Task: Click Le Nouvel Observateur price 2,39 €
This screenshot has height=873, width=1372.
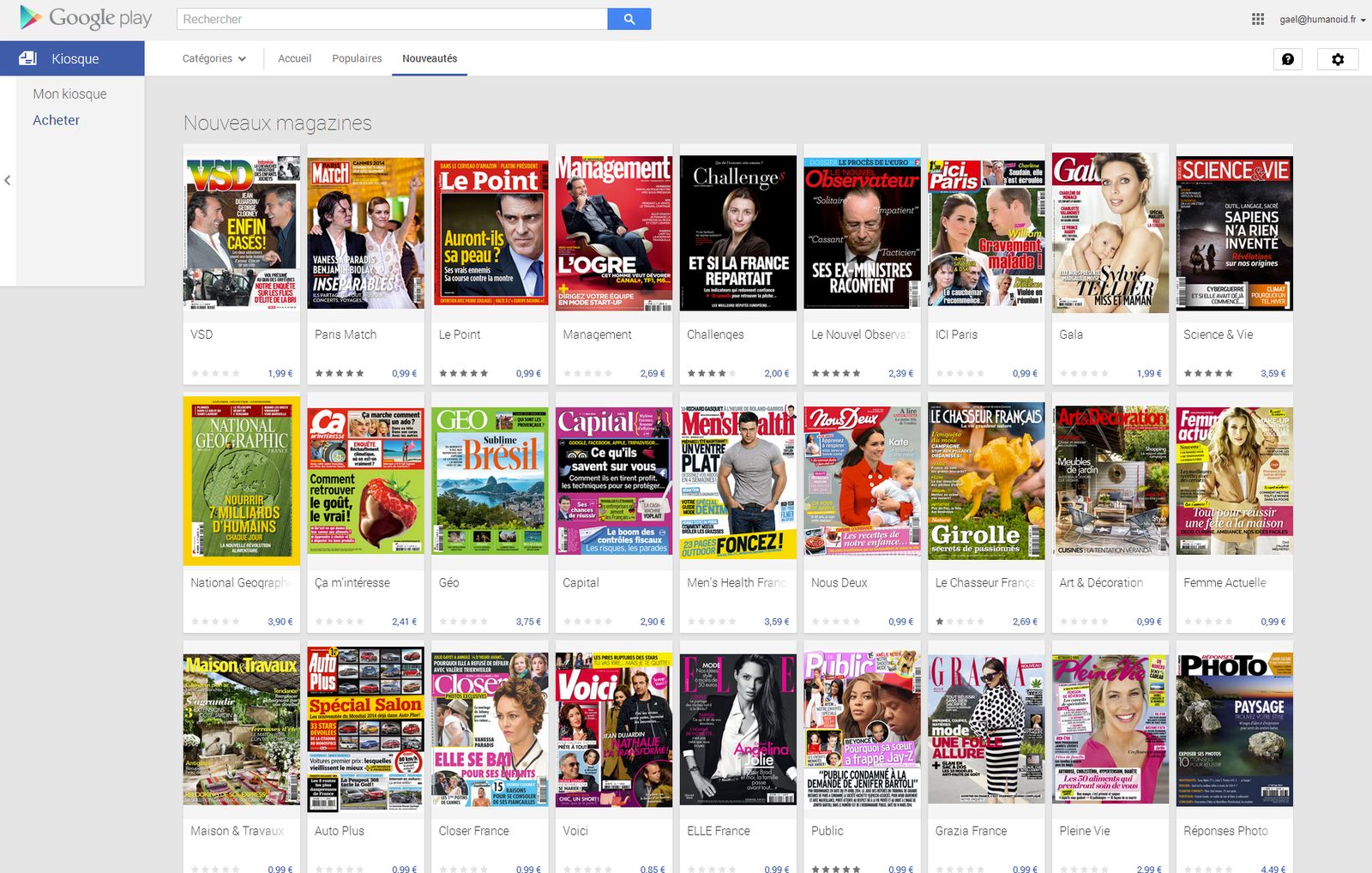Action: click(901, 373)
